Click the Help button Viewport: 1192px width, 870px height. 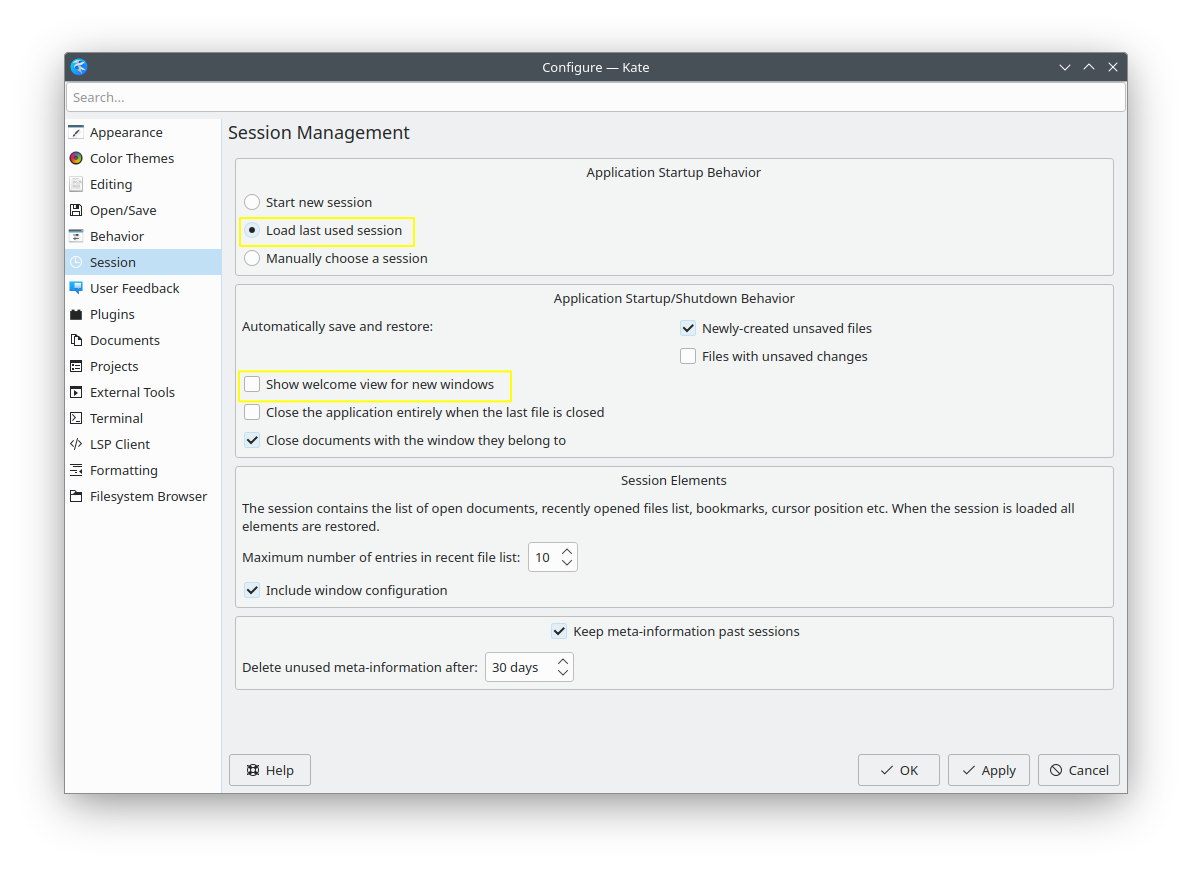click(x=270, y=770)
